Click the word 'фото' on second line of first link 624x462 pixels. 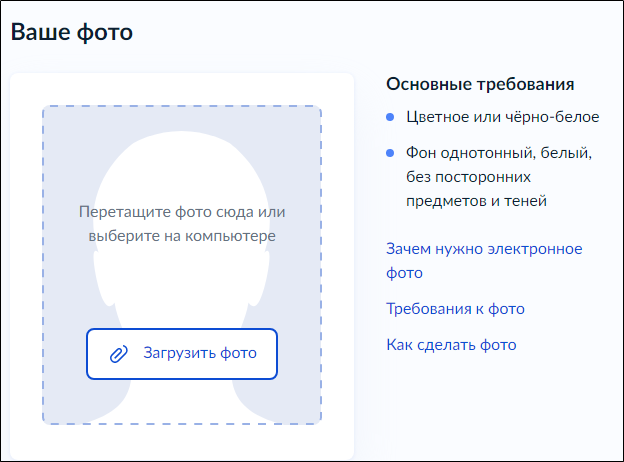pos(404,273)
